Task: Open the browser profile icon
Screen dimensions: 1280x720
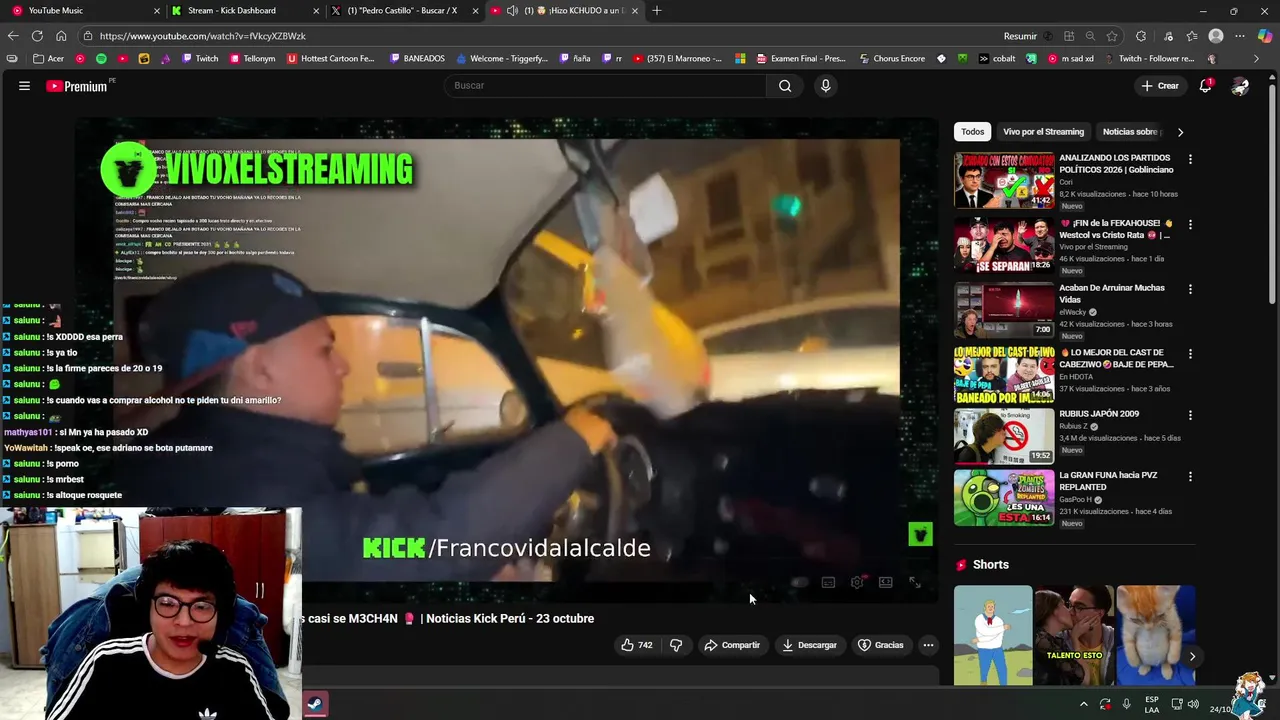Action: point(1216,36)
